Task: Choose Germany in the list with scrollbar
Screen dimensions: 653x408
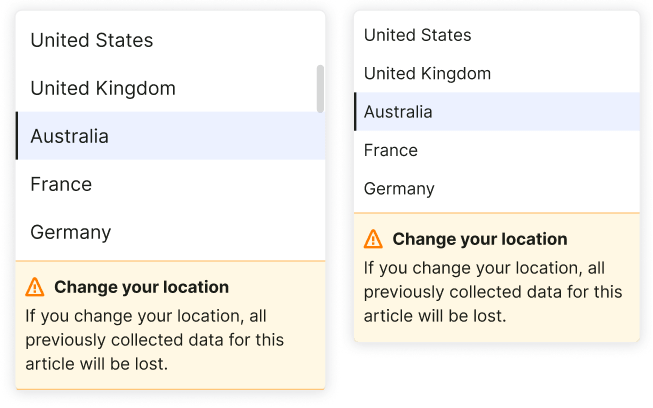Action: click(x=170, y=232)
